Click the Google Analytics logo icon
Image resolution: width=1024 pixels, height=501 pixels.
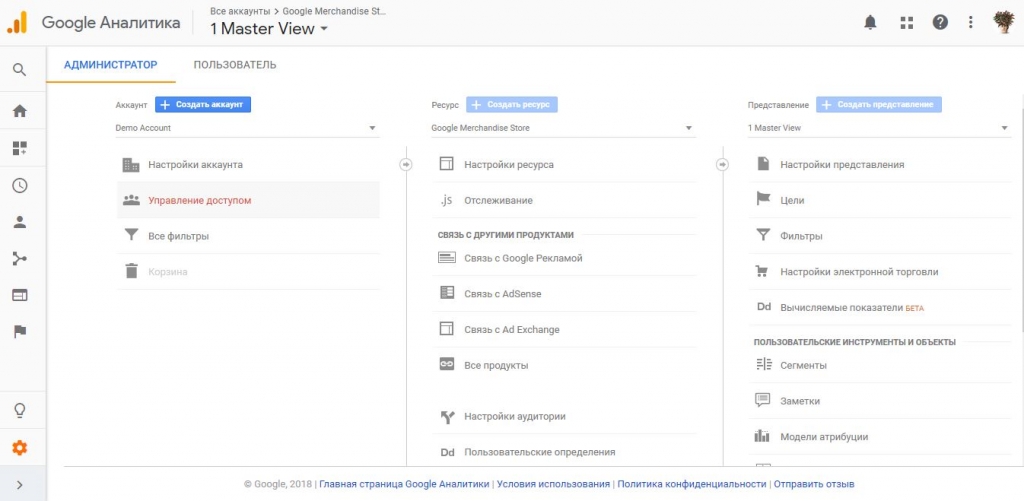[x=18, y=23]
